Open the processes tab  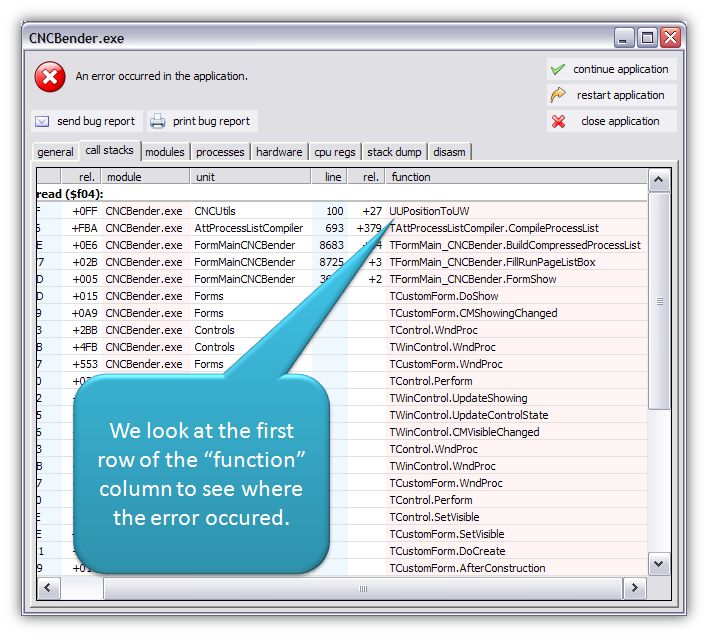[x=220, y=152]
